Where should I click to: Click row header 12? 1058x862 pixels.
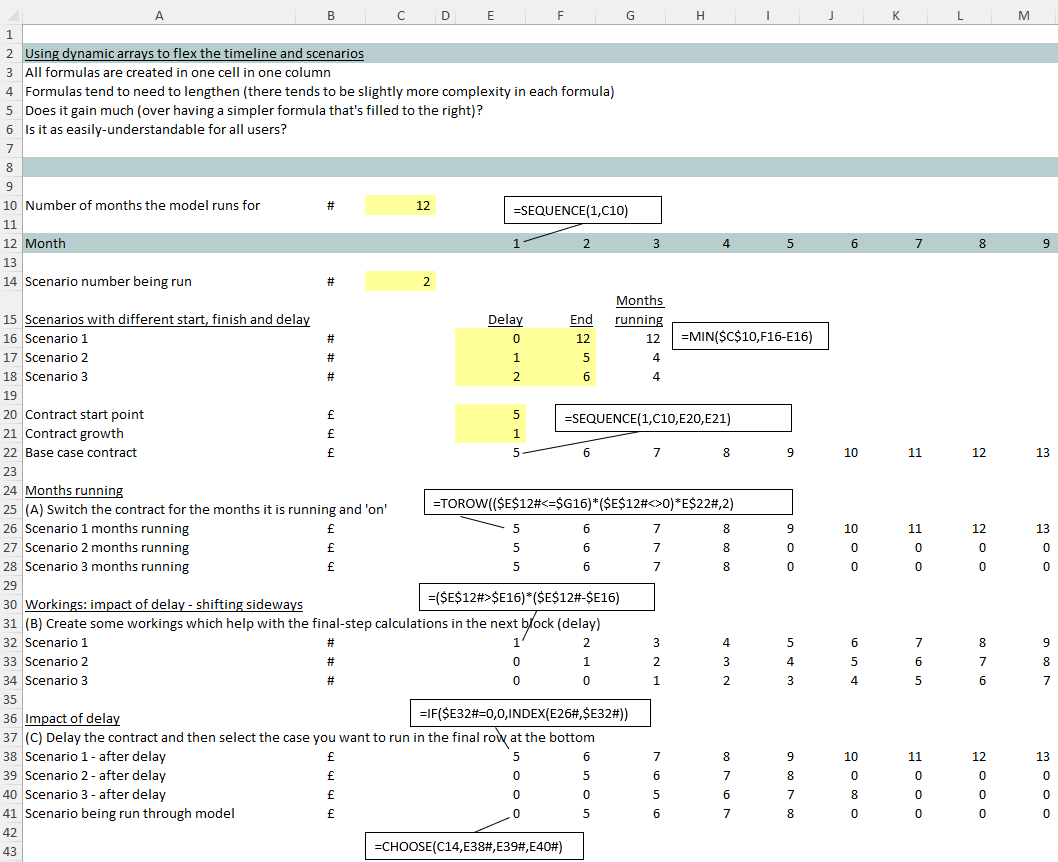[x=10, y=243]
